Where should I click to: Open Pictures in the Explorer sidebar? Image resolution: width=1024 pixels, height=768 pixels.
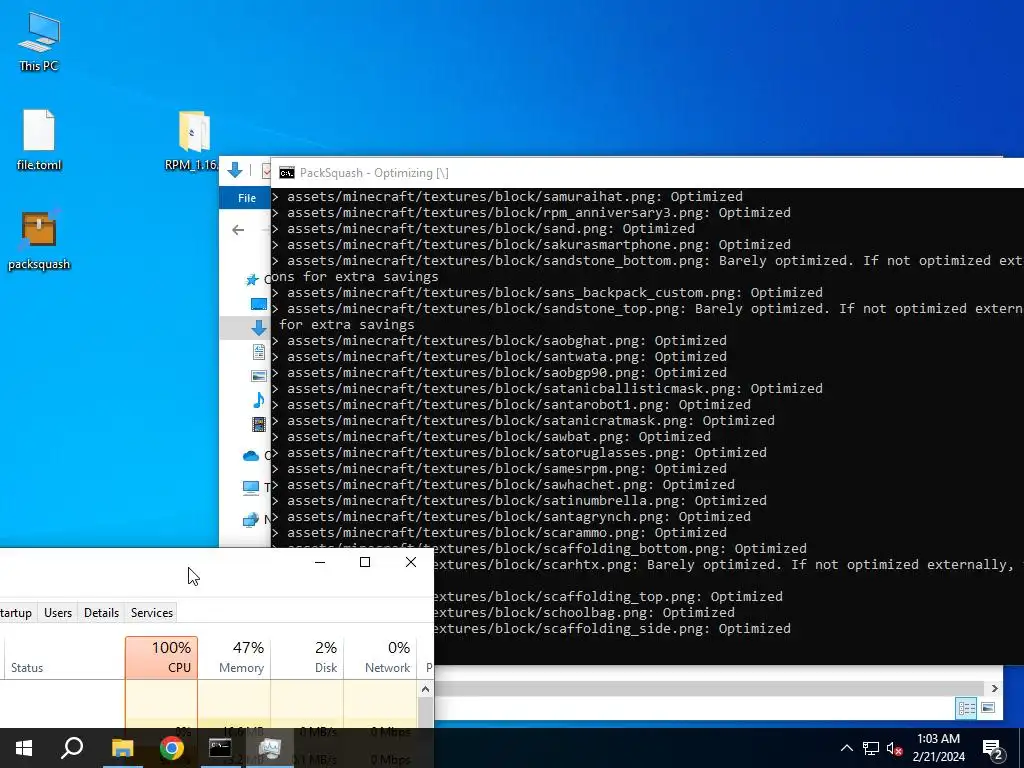pos(259,376)
